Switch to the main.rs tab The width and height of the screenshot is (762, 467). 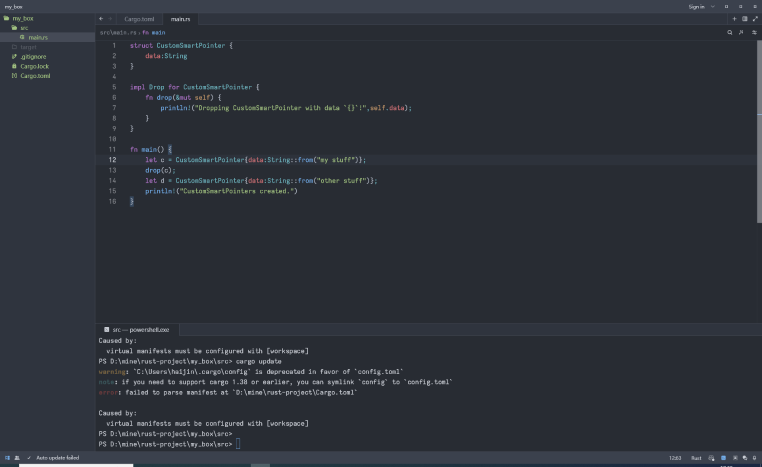(x=180, y=19)
